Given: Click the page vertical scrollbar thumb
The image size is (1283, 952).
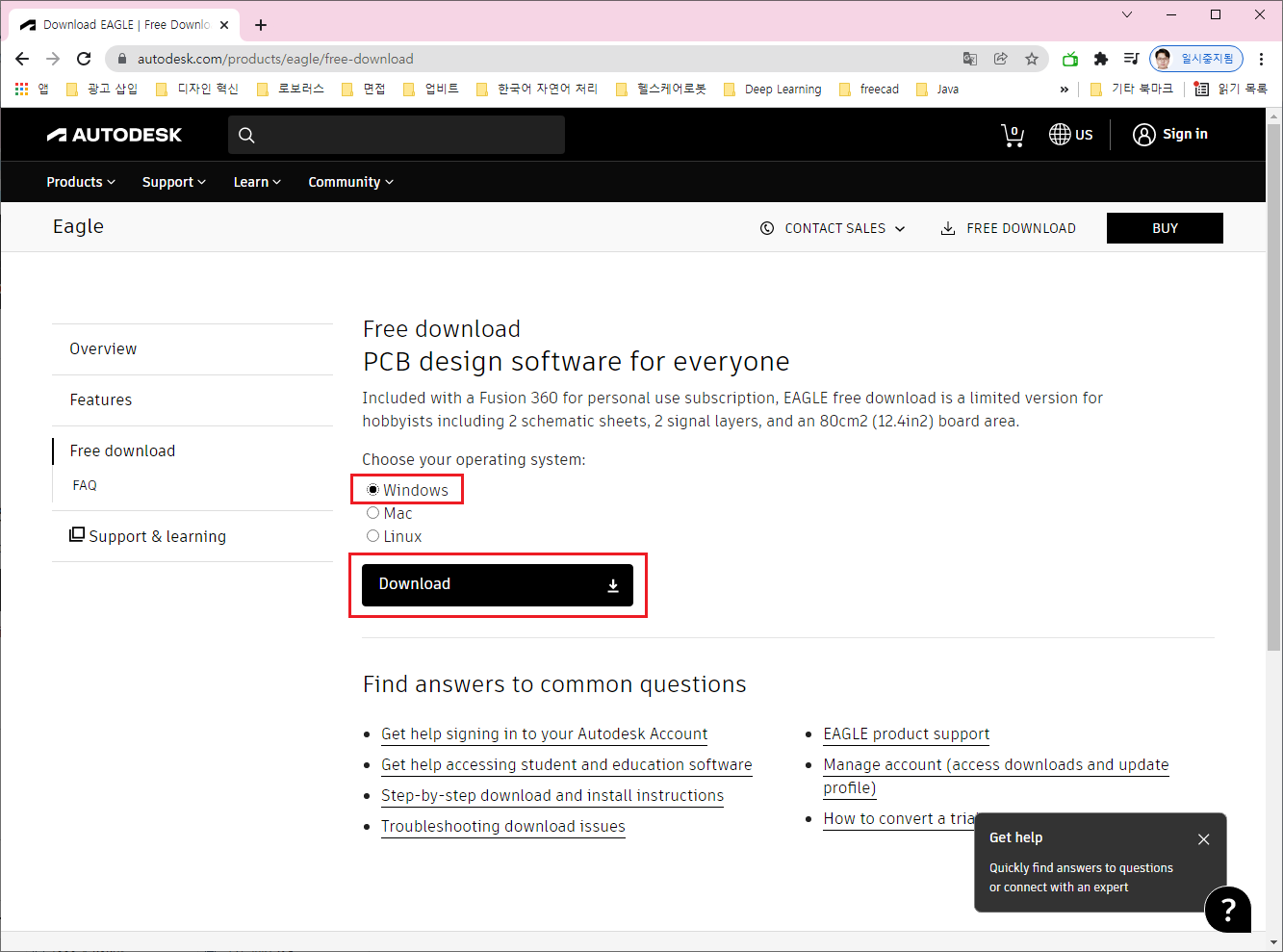Looking at the screenshot, I should 1273,385.
